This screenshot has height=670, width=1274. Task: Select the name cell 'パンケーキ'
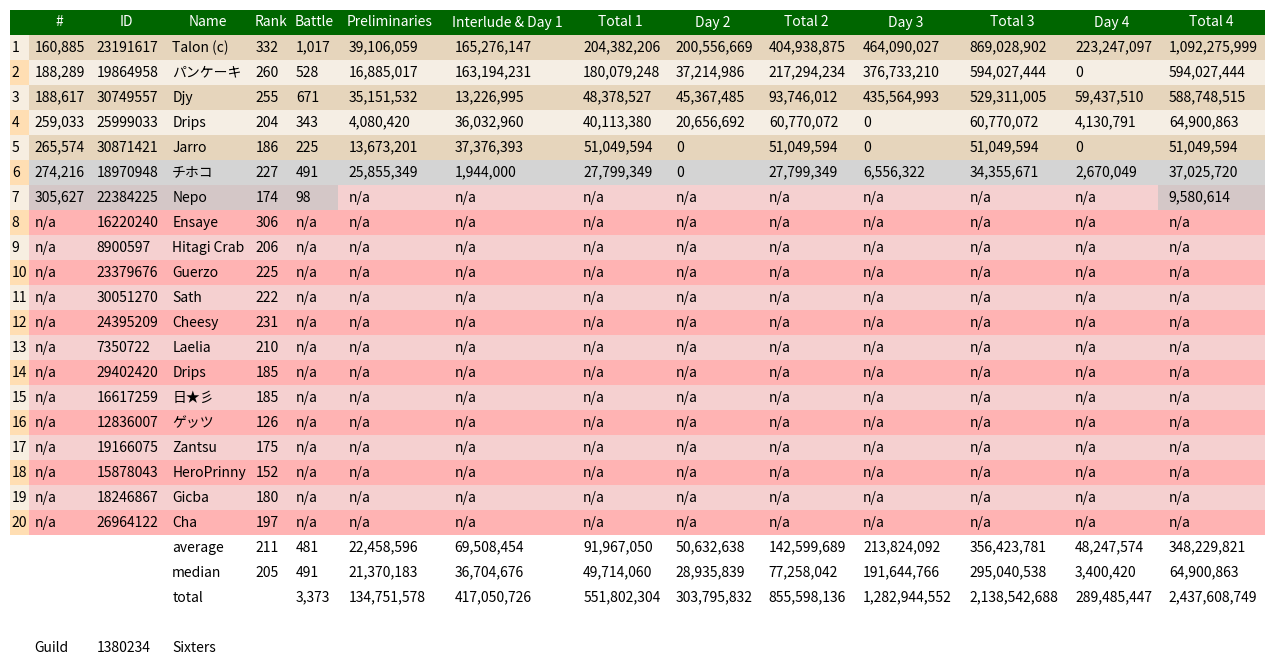[206, 72]
